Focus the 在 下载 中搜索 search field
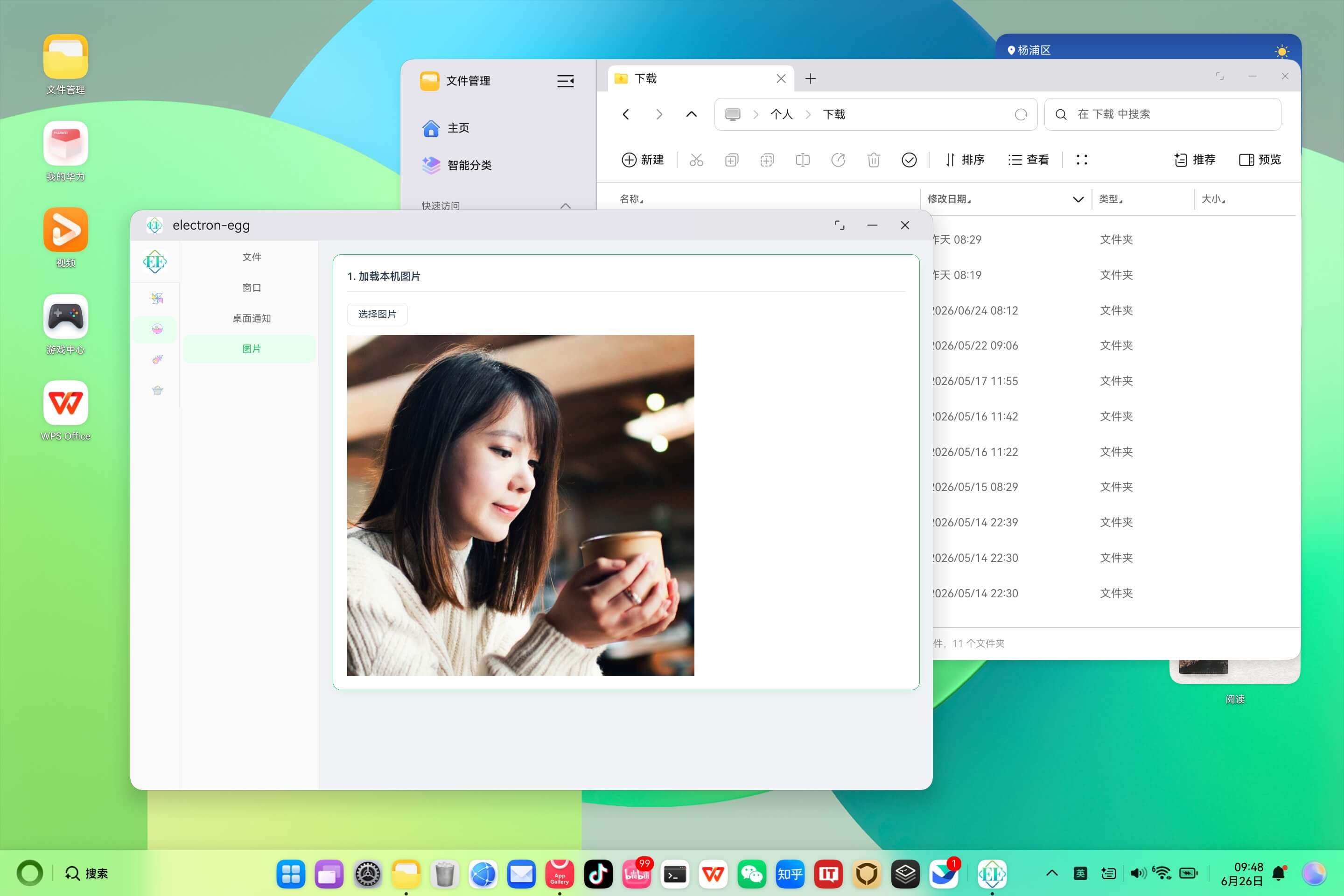This screenshot has width=1344, height=896. (1162, 114)
